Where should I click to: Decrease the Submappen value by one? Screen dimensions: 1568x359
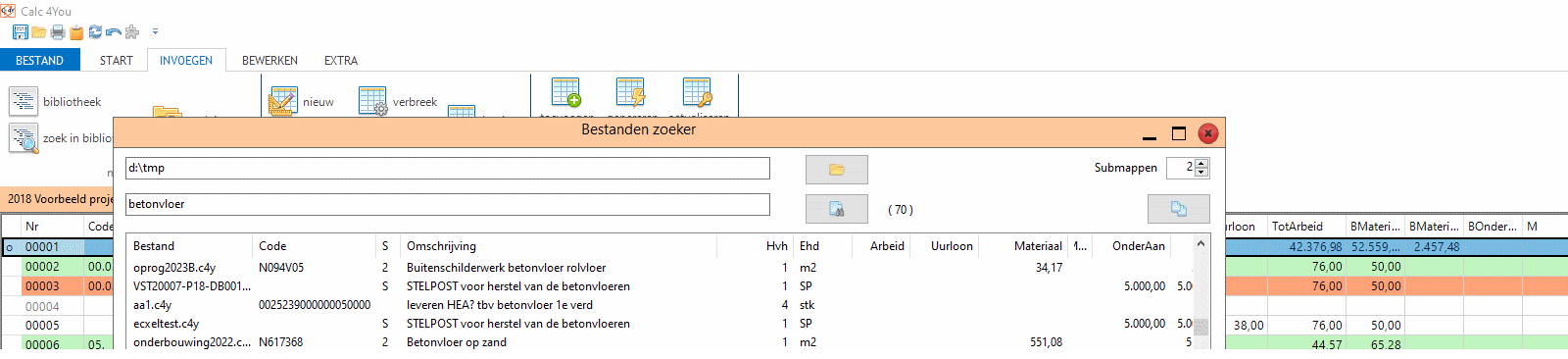tap(1202, 173)
